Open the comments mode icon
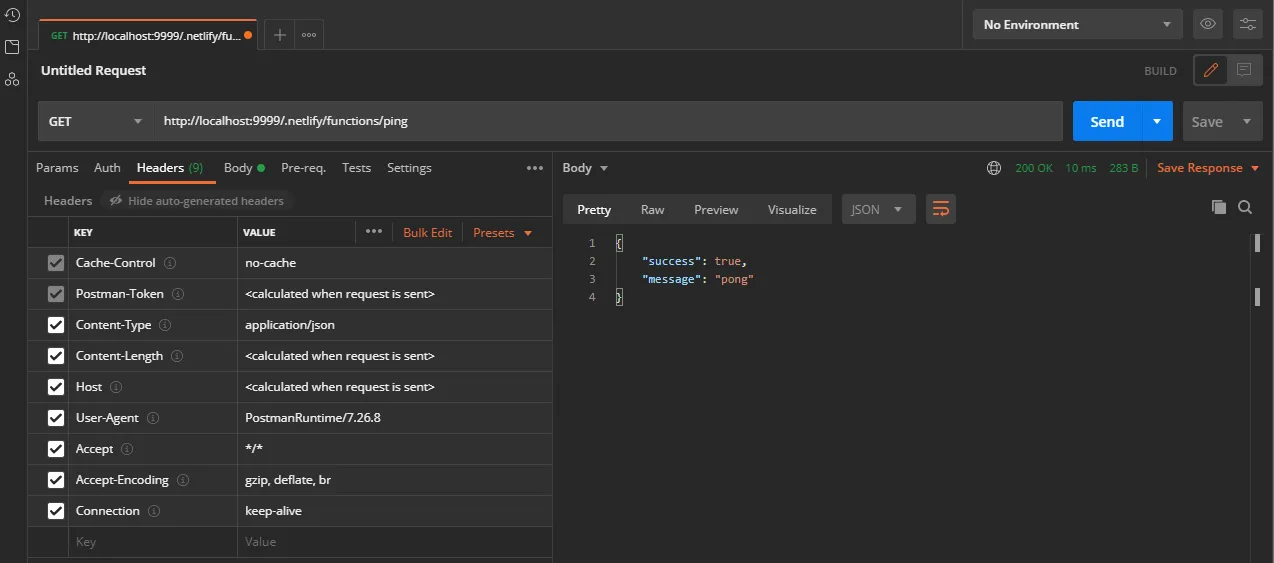Viewport: 1274px width, 563px height. [1244, 70]
